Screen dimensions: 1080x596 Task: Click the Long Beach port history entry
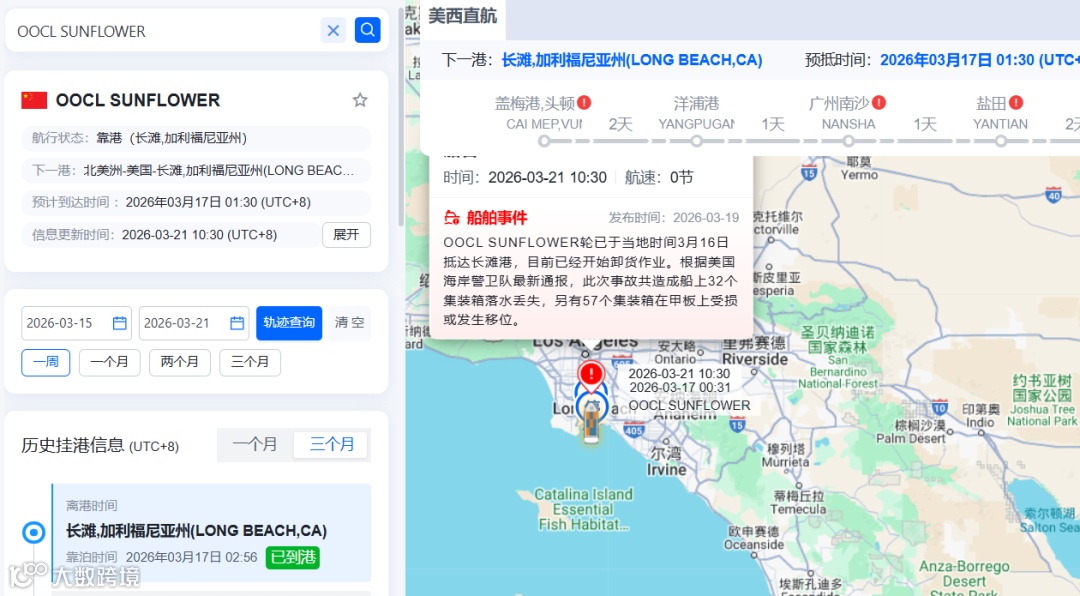coord(211,533)
